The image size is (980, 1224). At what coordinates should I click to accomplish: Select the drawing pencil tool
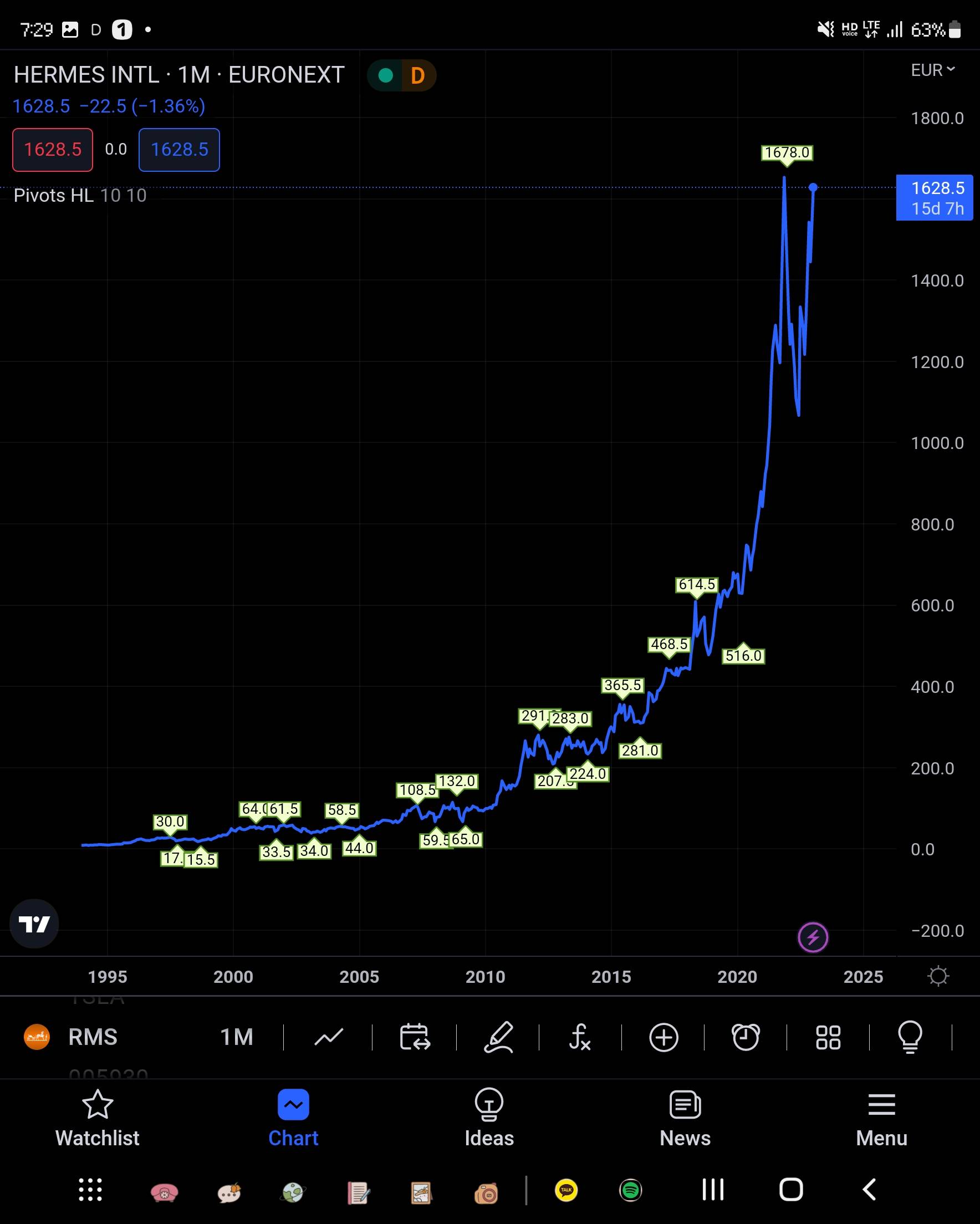point(498,1037)
